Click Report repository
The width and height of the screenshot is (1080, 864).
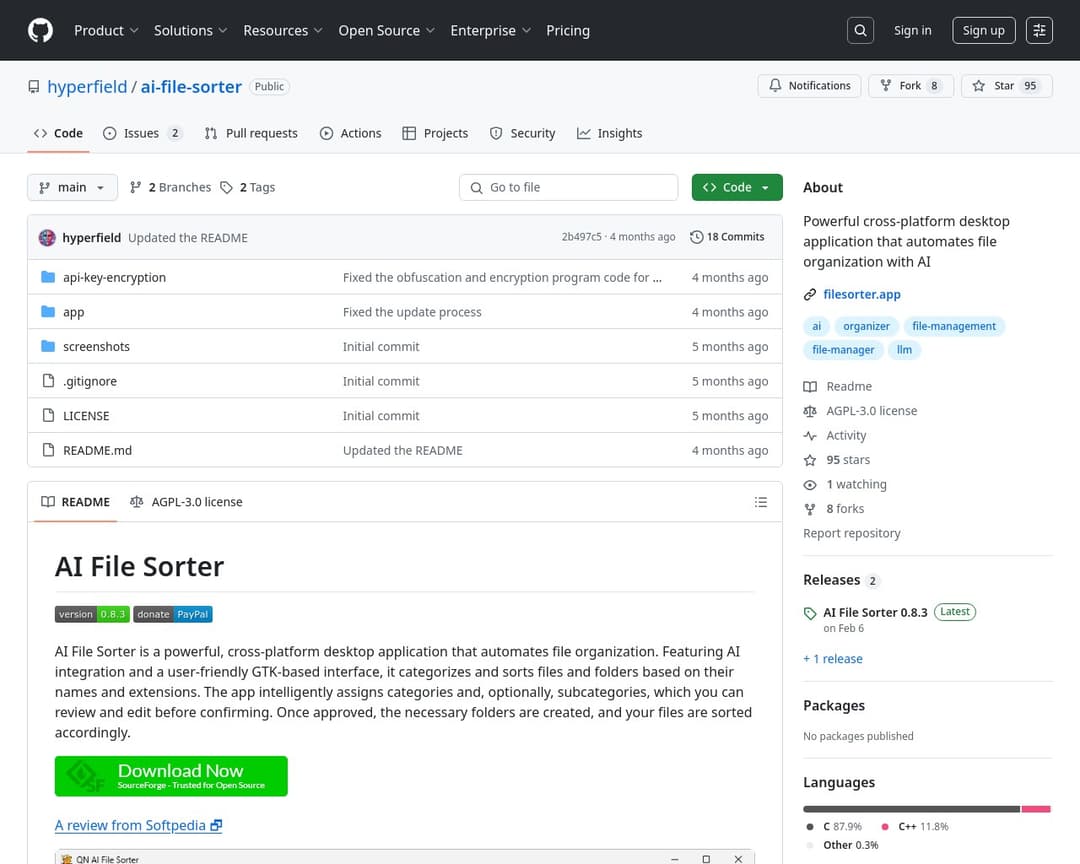[851, 533]
